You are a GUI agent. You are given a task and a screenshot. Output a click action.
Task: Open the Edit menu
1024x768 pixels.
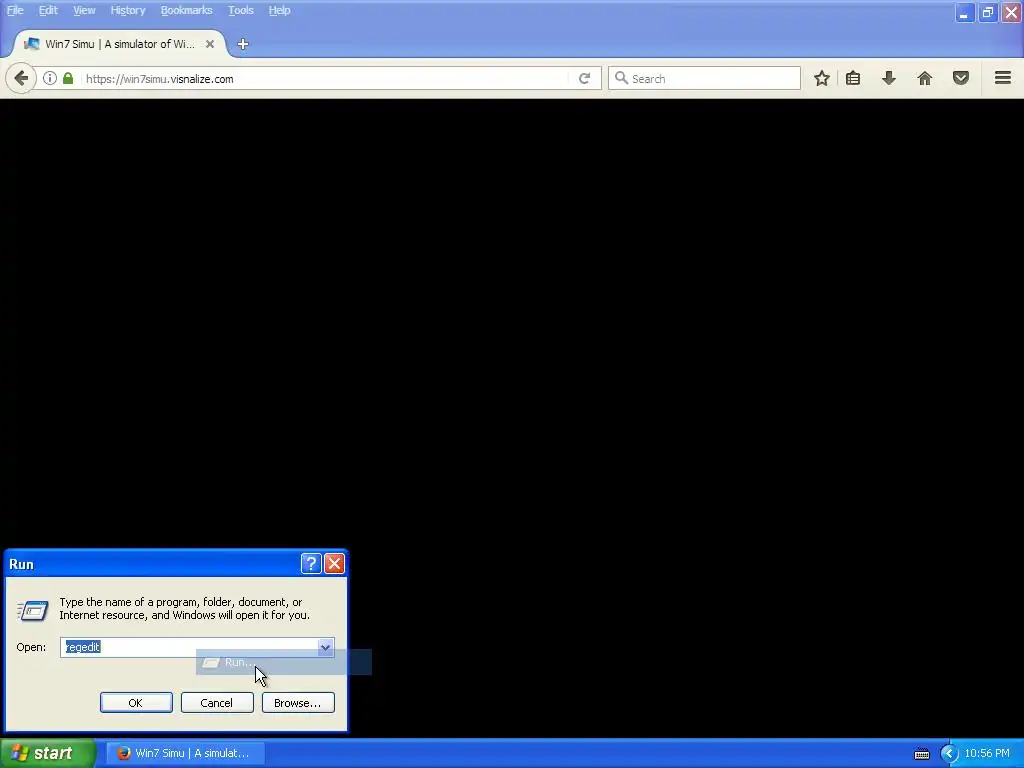(48, 10)
